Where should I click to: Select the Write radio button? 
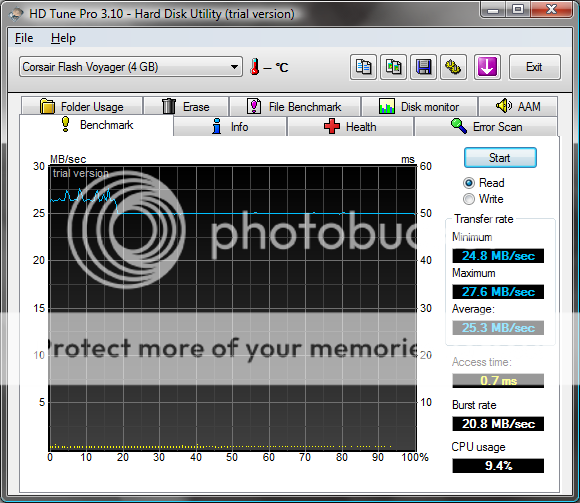483,199
